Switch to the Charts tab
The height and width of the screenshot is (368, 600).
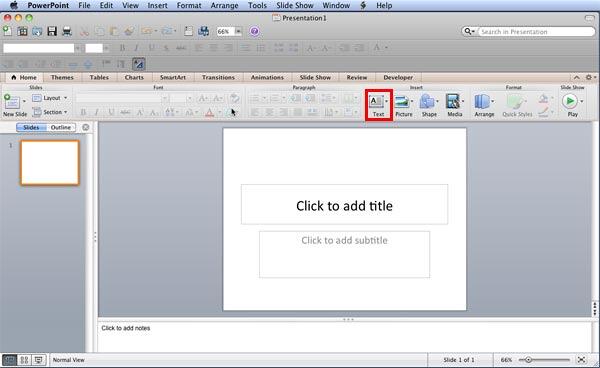[x=134, y=77]
